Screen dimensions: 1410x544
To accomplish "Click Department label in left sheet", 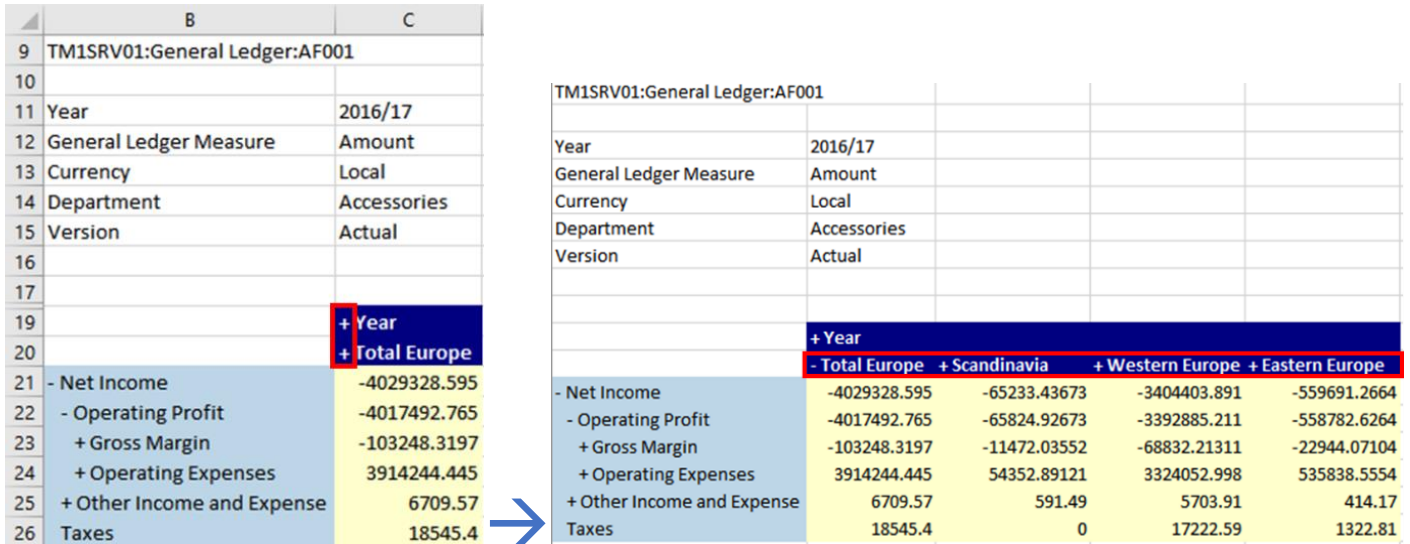I will [104, 202].
